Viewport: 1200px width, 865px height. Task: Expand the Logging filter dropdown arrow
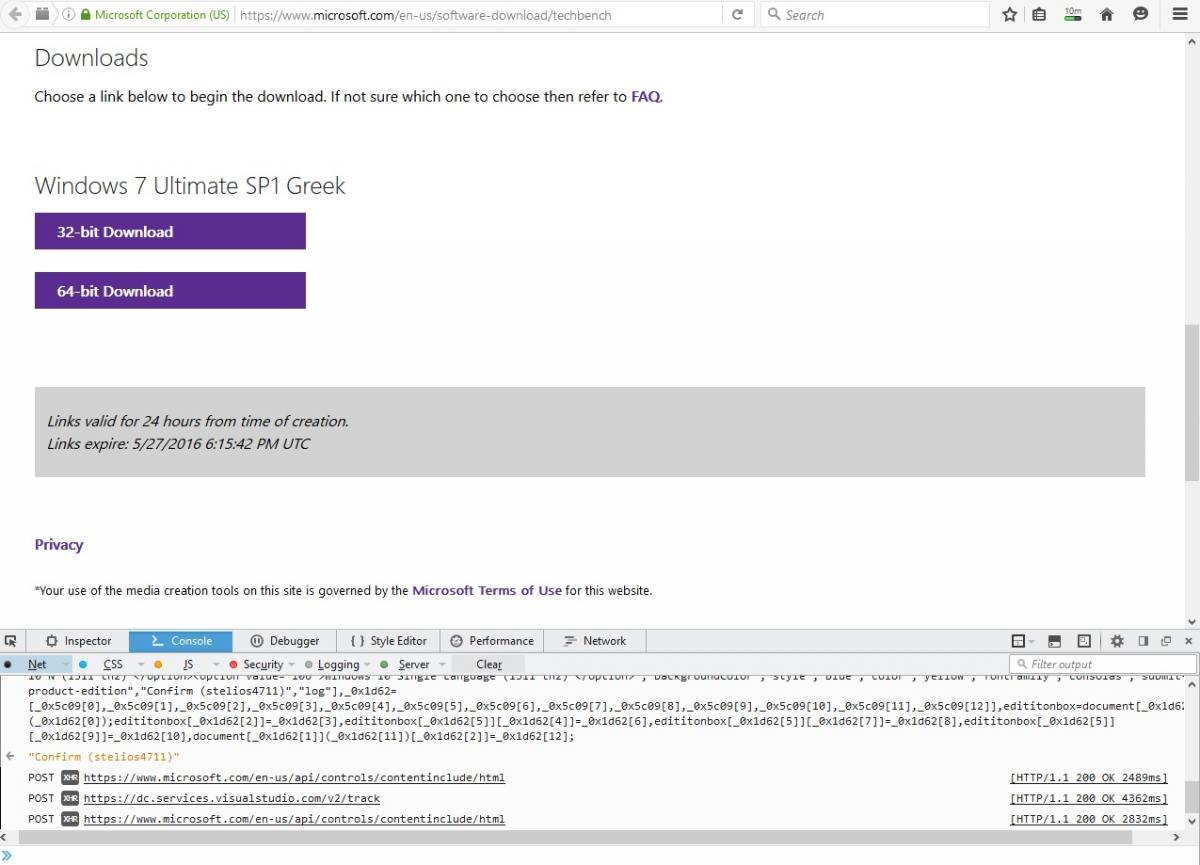[367, 664]
